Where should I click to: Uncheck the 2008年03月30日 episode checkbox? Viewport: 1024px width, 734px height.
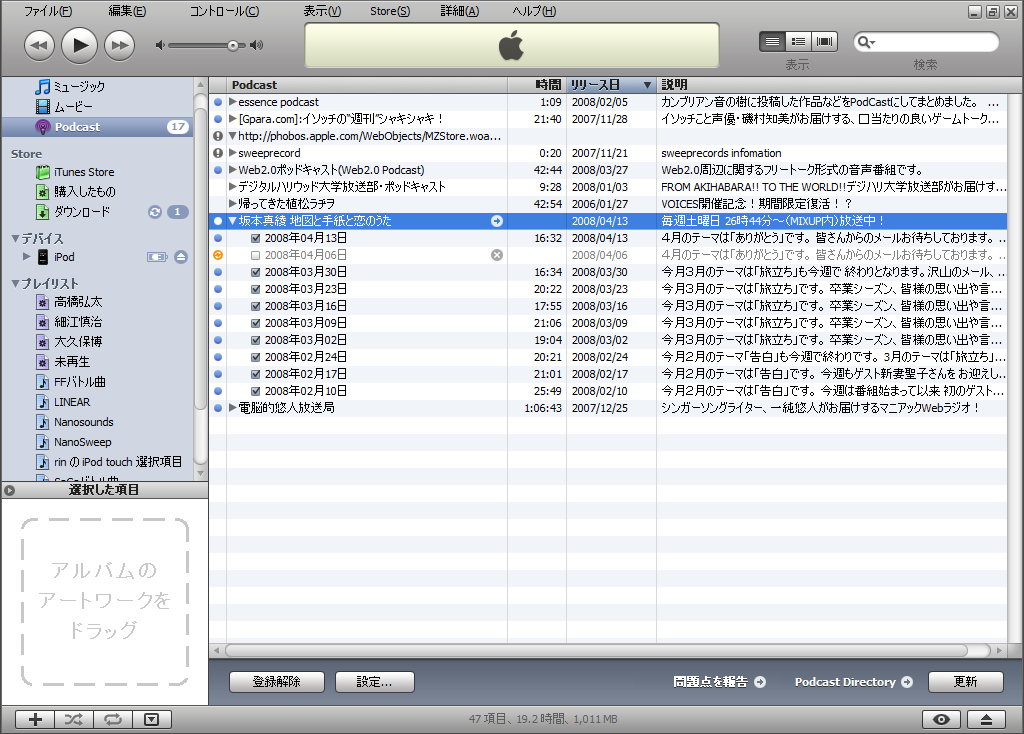[256, 272]
